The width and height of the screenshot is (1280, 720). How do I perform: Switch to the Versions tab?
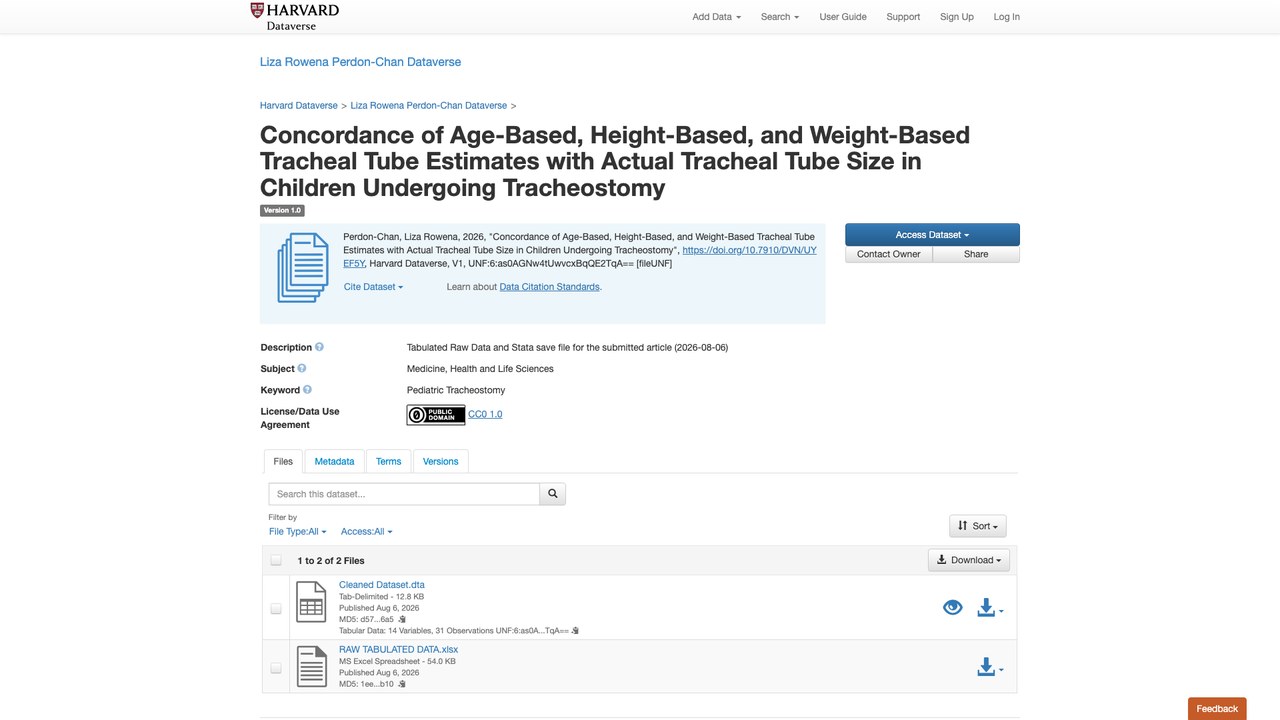click(x=441, y=461)
